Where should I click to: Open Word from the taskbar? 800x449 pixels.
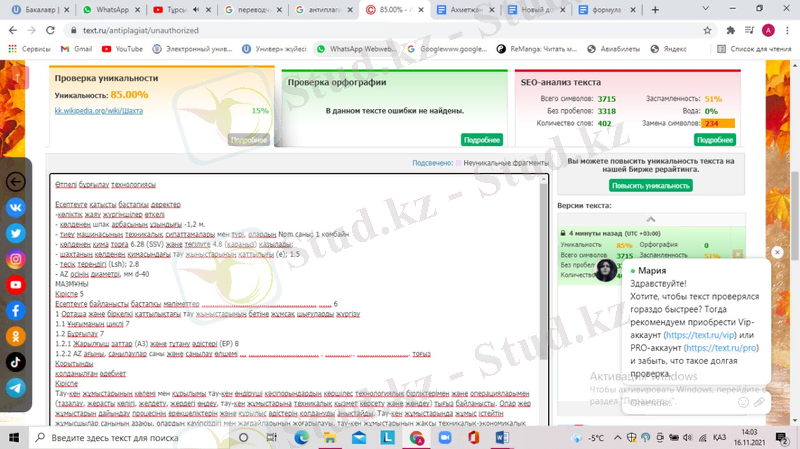click(x=502, y=438)
